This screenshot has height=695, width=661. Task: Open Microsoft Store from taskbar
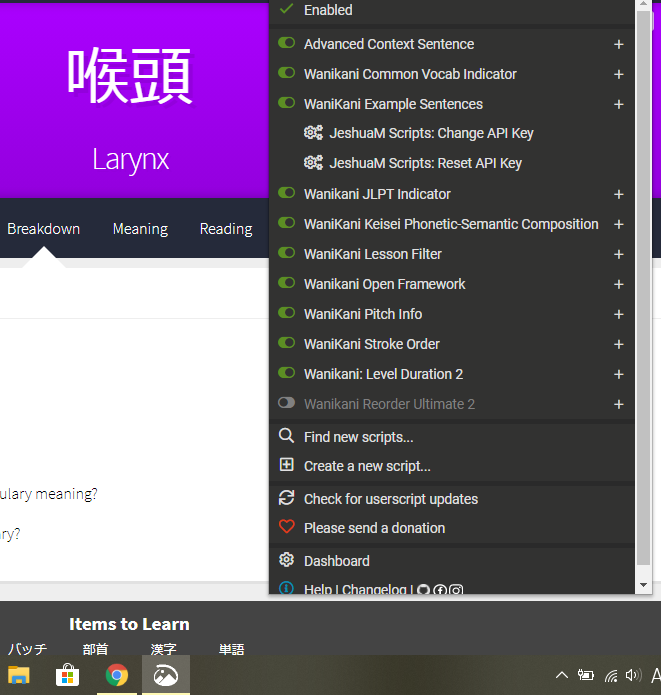point(67,675)
